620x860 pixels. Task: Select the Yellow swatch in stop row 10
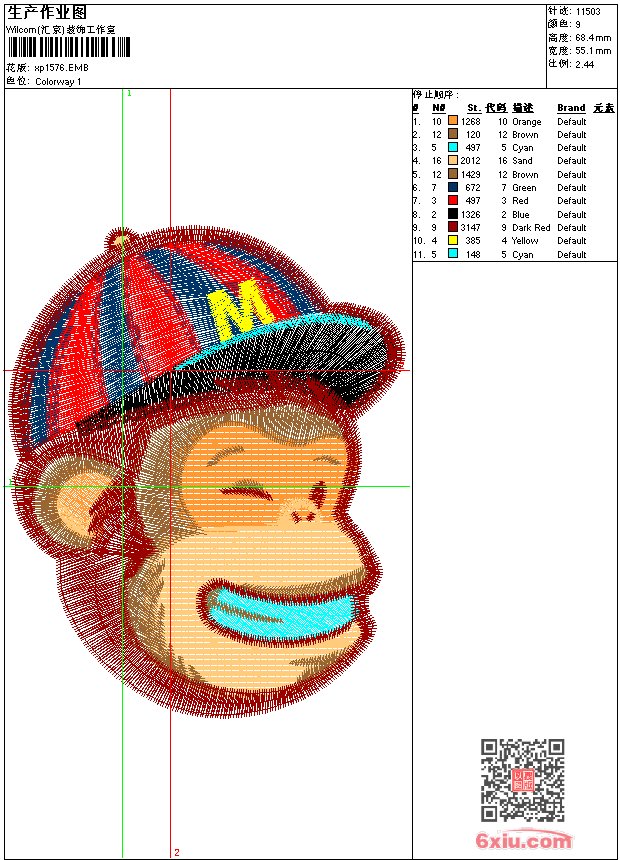click(453, 240)
